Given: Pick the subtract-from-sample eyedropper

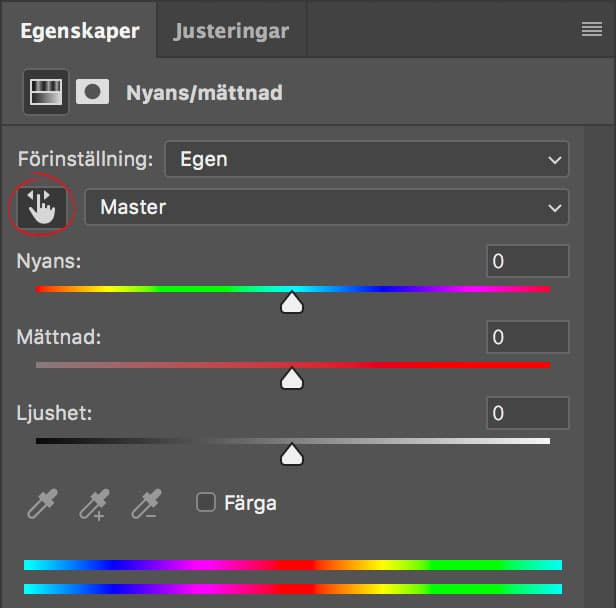Looking at the screenshot, I should click(147, 504).
